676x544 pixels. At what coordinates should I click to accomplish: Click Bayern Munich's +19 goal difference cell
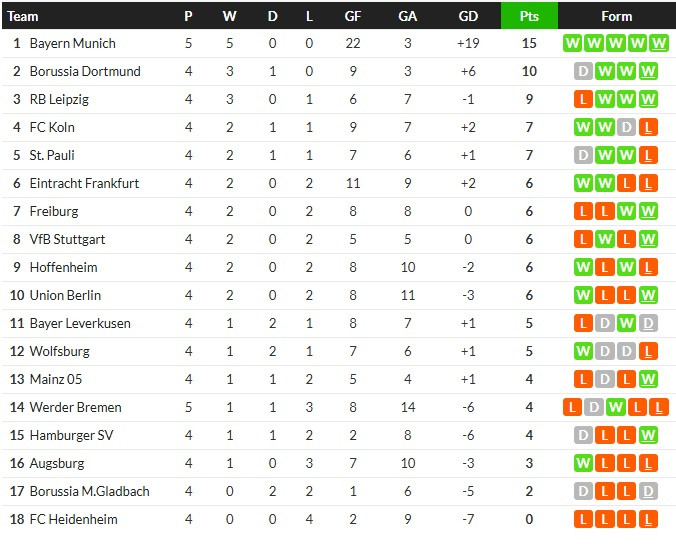point(468,43)
